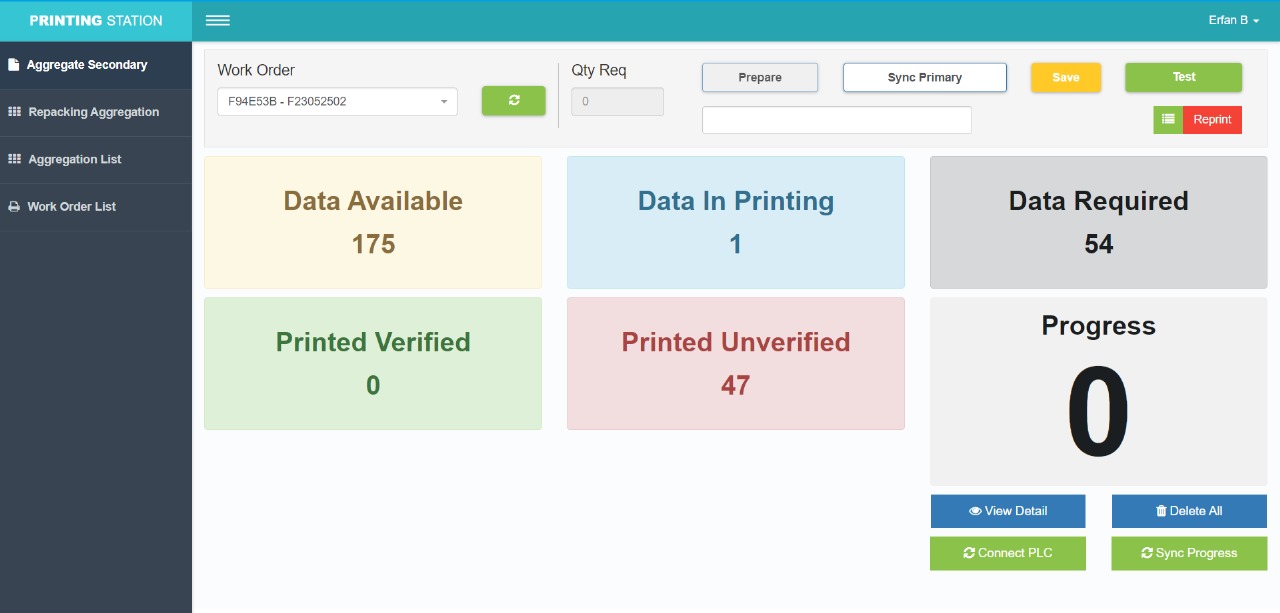Click Delete All with trash icon
Screen dimensions: 1280x613
(x=1188, y=511)
